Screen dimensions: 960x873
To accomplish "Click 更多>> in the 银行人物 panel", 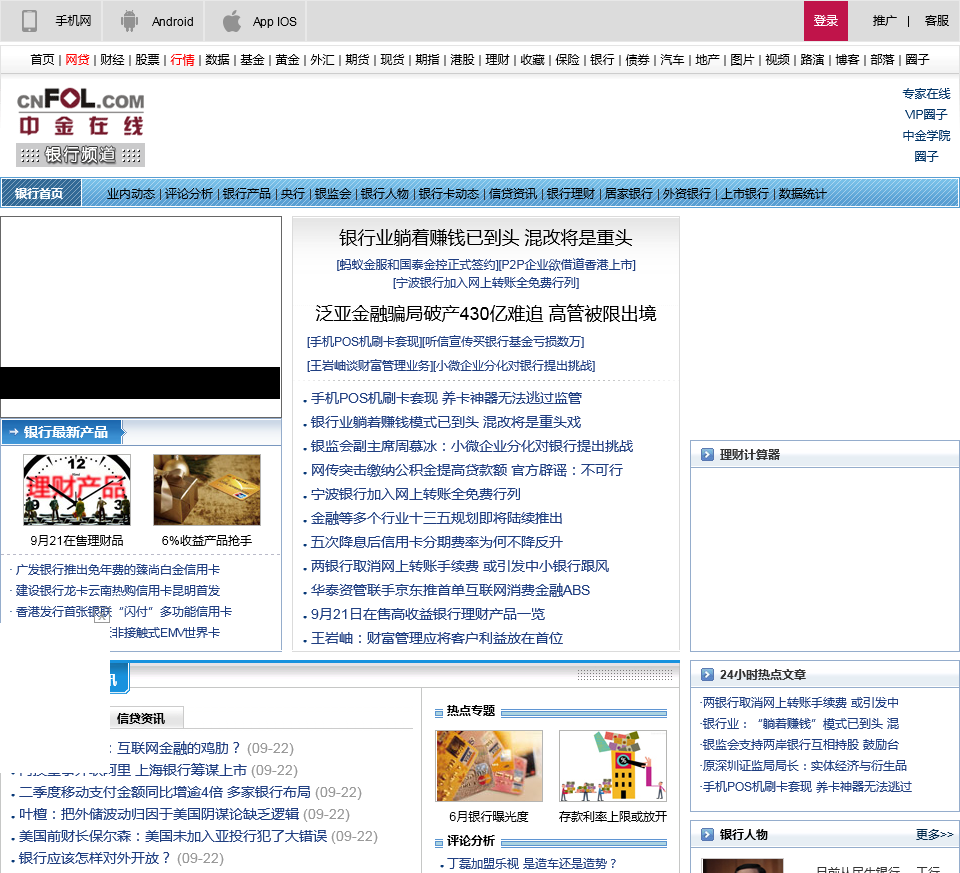I will pyautogui.click(x=934, y=834).
